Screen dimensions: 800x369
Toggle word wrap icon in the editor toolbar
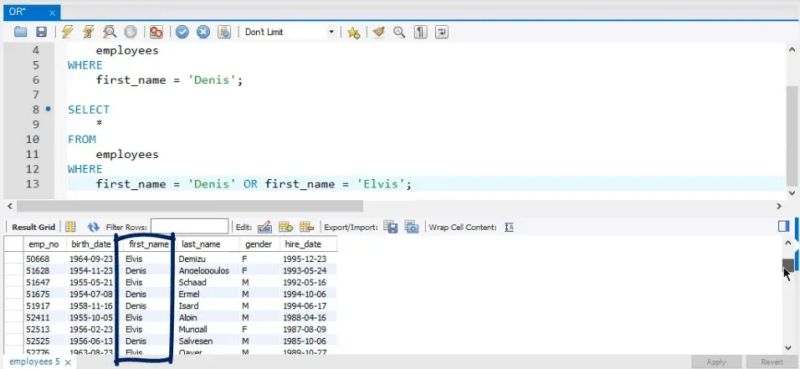tap(442, 32)
